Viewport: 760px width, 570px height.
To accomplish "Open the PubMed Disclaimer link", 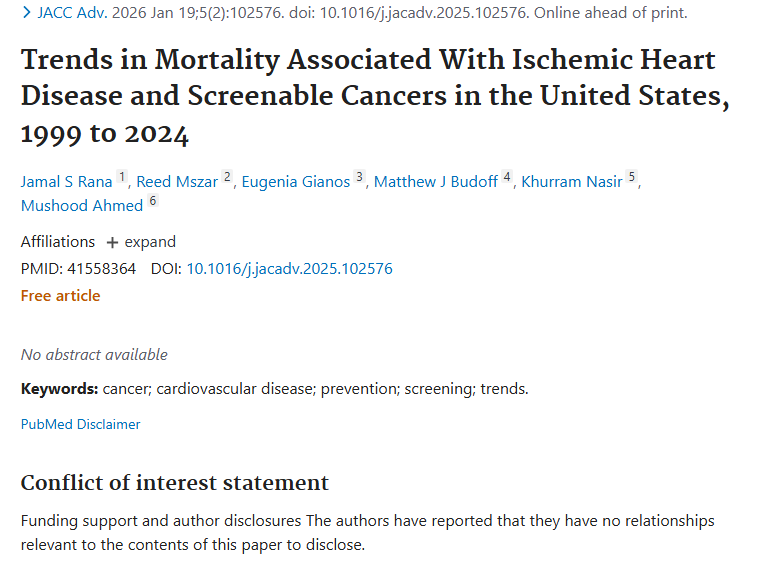I will click(81, 424).
